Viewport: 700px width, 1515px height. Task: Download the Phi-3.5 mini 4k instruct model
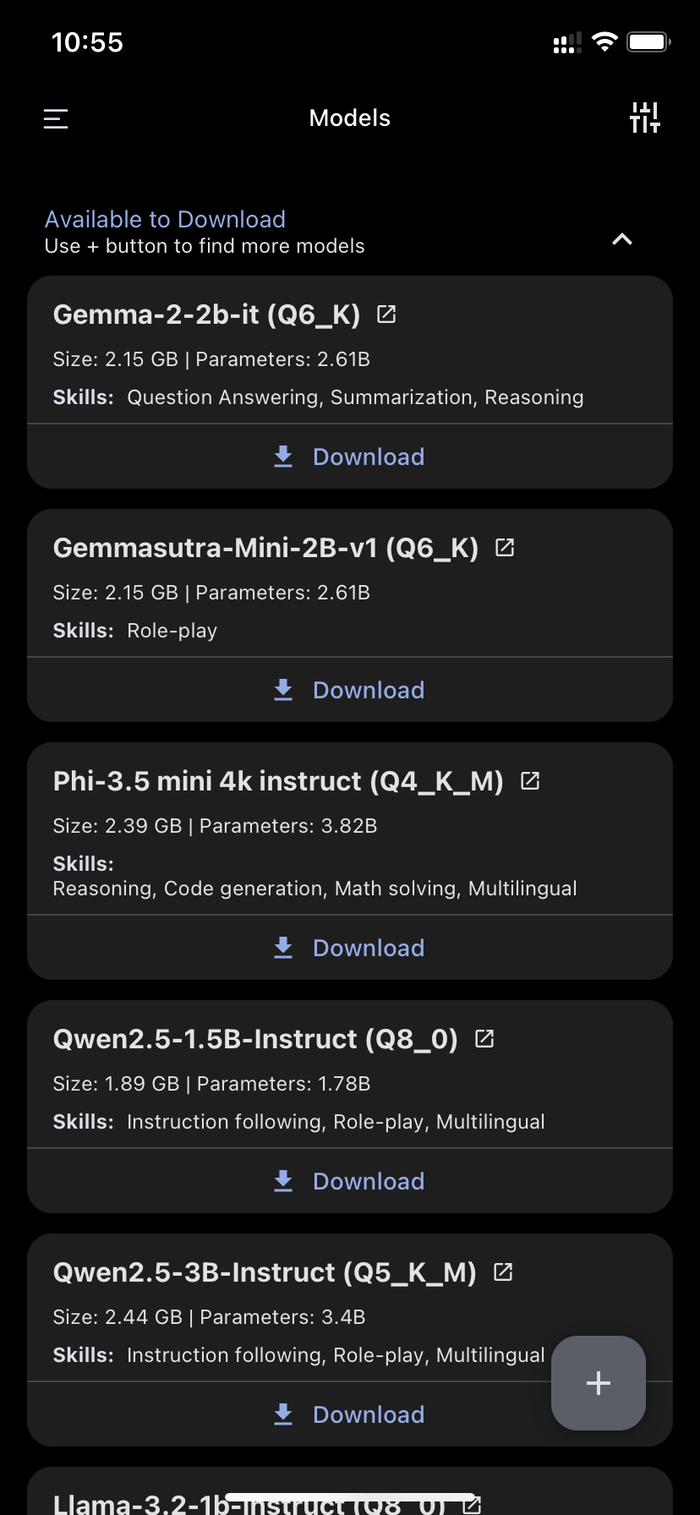(x=349, y=948)
